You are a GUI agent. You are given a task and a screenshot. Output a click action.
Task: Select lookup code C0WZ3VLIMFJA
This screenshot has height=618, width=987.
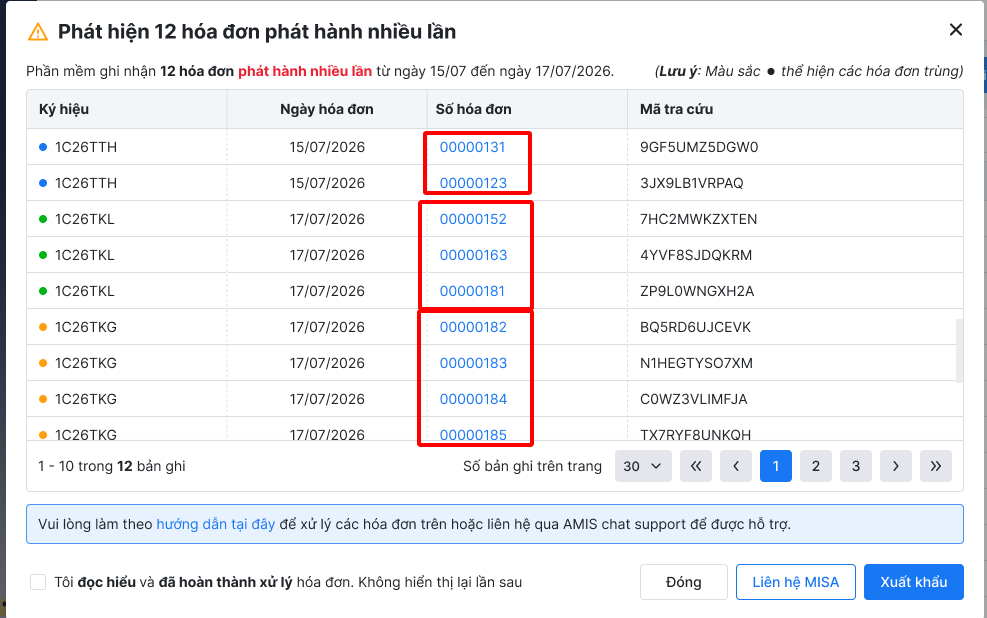pos(693,399)
